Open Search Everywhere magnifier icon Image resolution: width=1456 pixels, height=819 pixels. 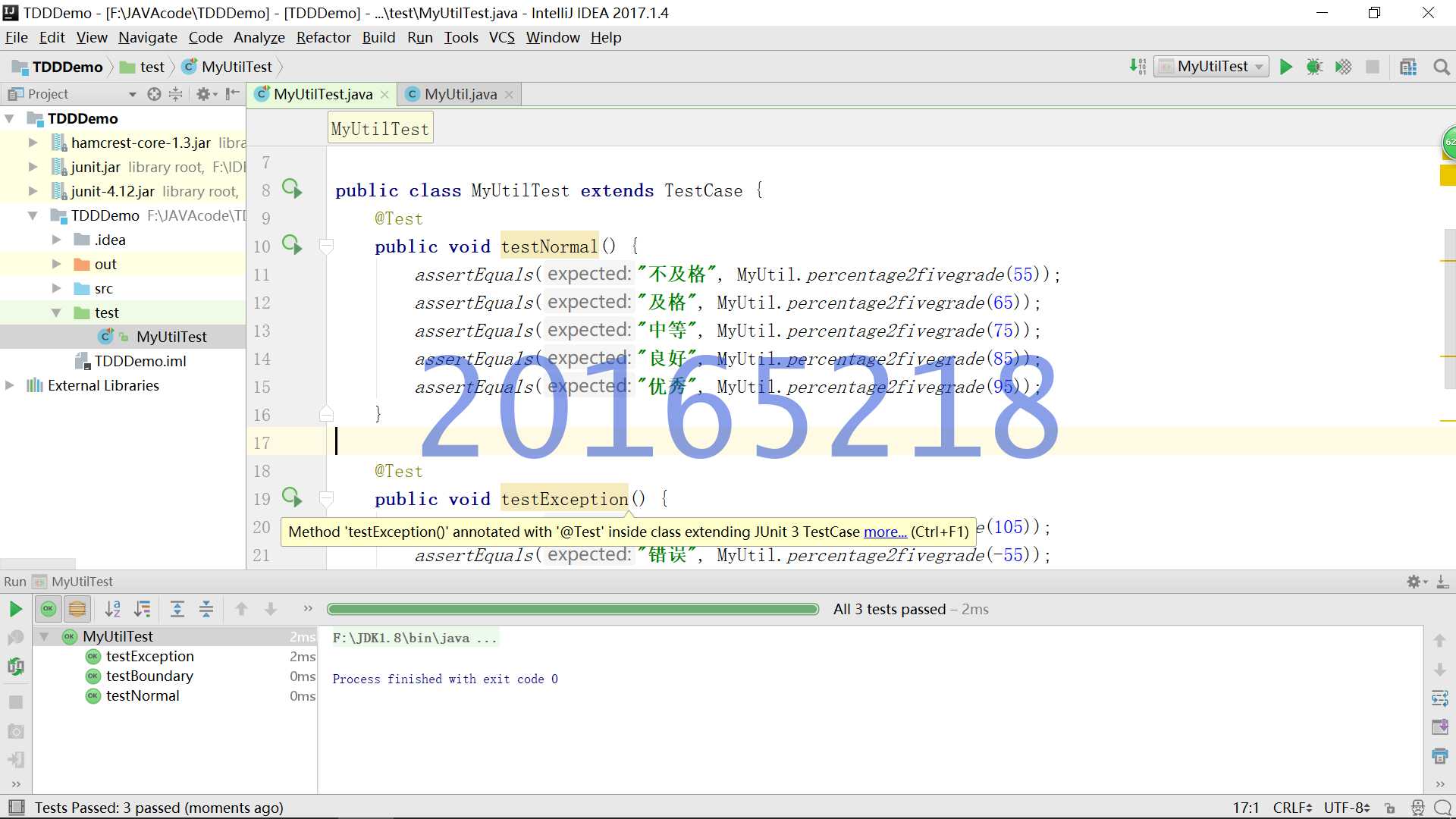click(1442, 67)
